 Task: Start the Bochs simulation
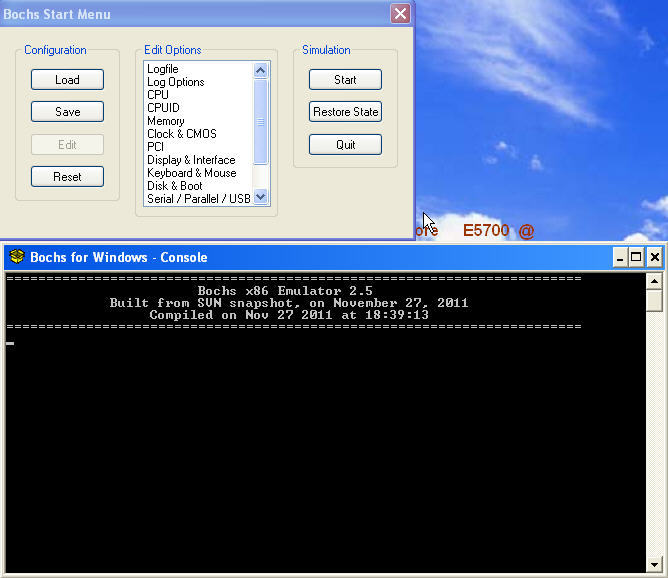click(345, 80)
